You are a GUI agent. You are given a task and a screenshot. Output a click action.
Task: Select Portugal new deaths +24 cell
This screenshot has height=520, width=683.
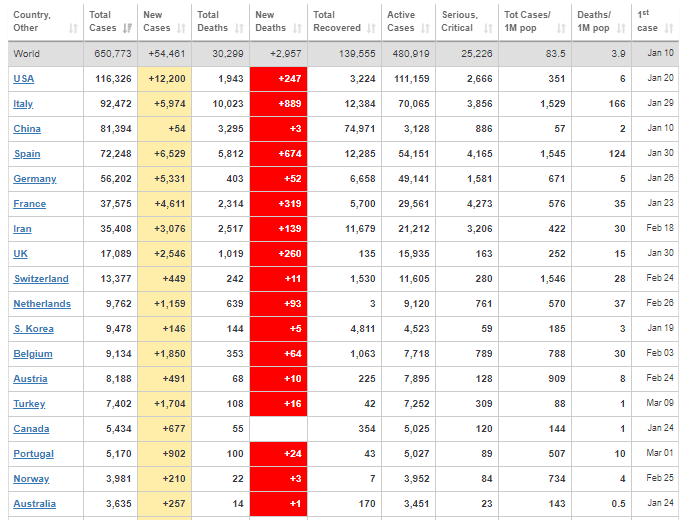pos(278,454)
